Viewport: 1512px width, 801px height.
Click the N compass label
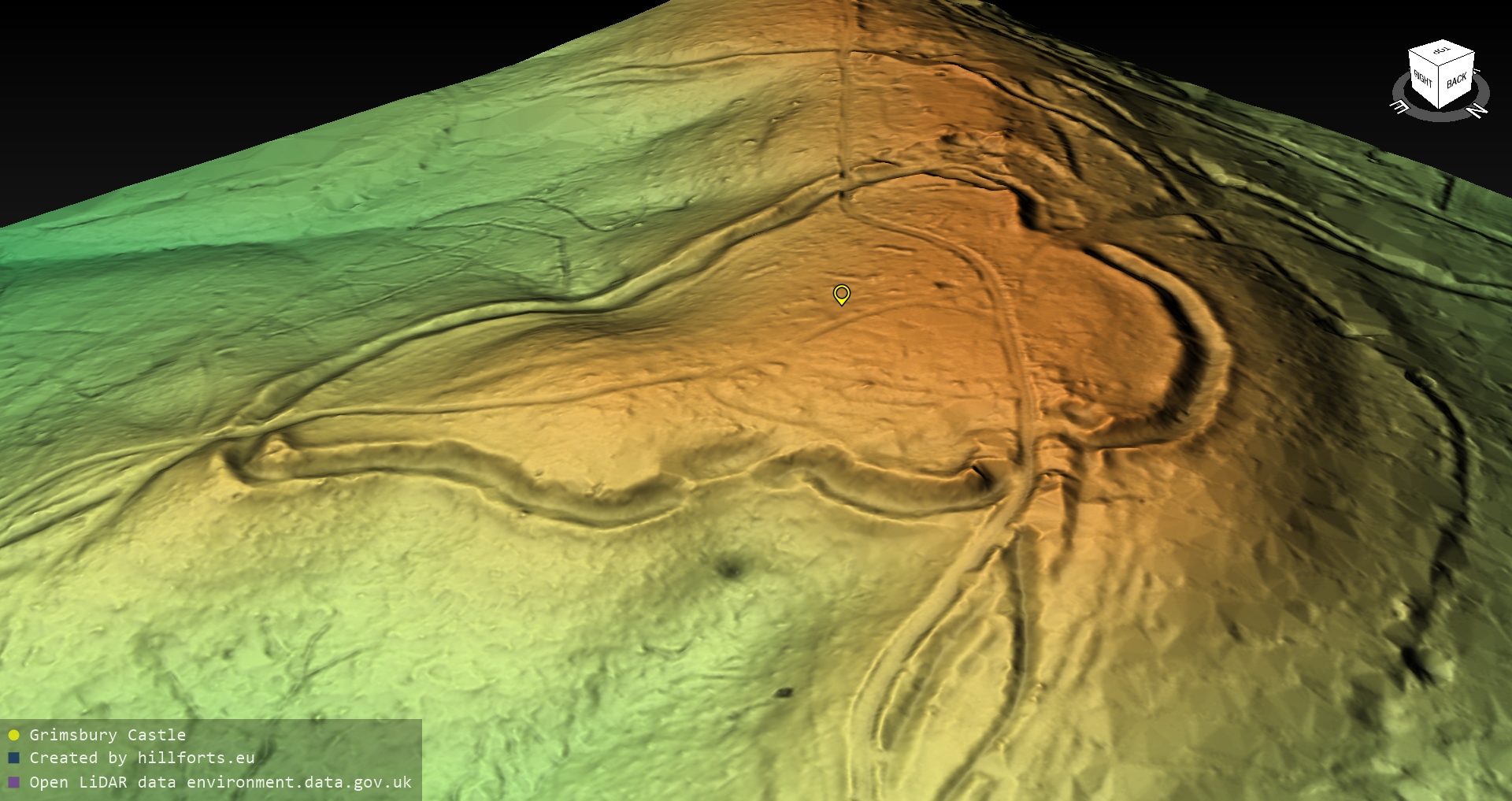1478,111
